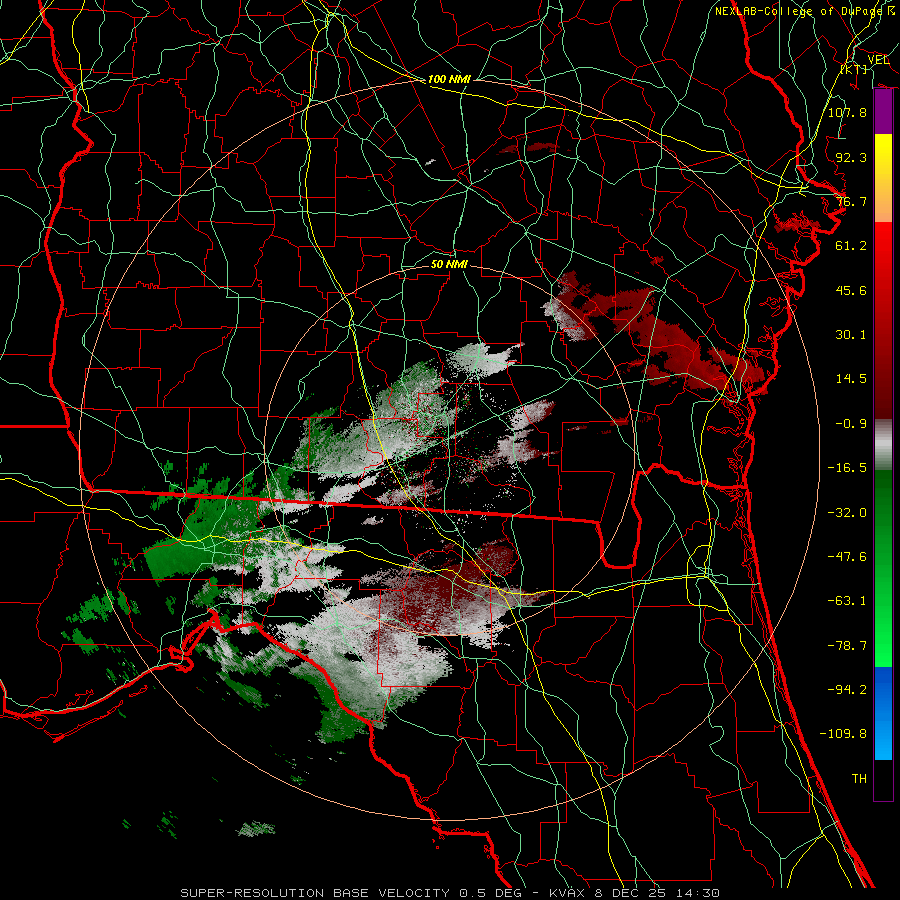The image size is (900, 900).
Task: Click the Super-Resolution Base Velocity caption
Action: (449, 893)
